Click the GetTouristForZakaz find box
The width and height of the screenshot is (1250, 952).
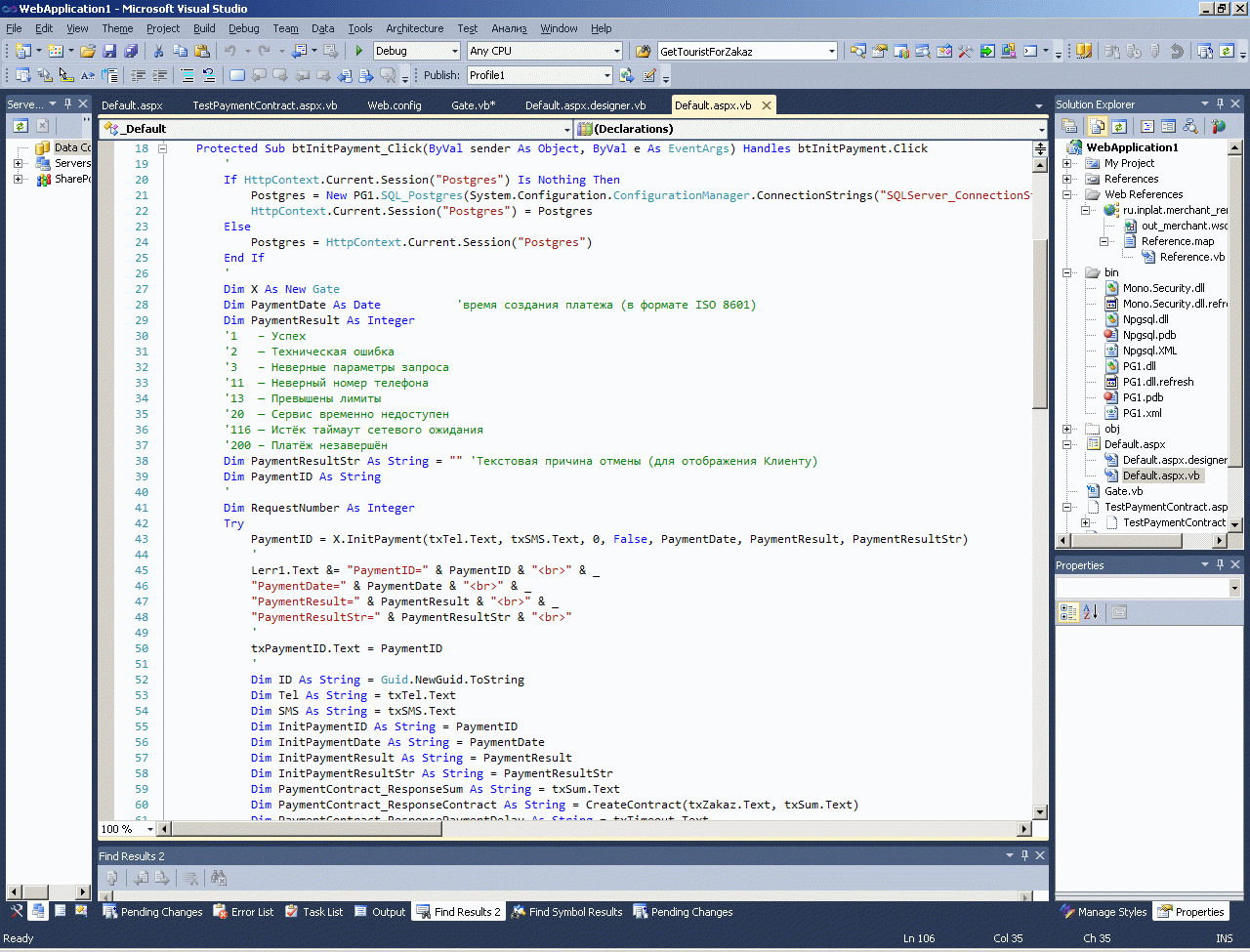coord(740,51)
